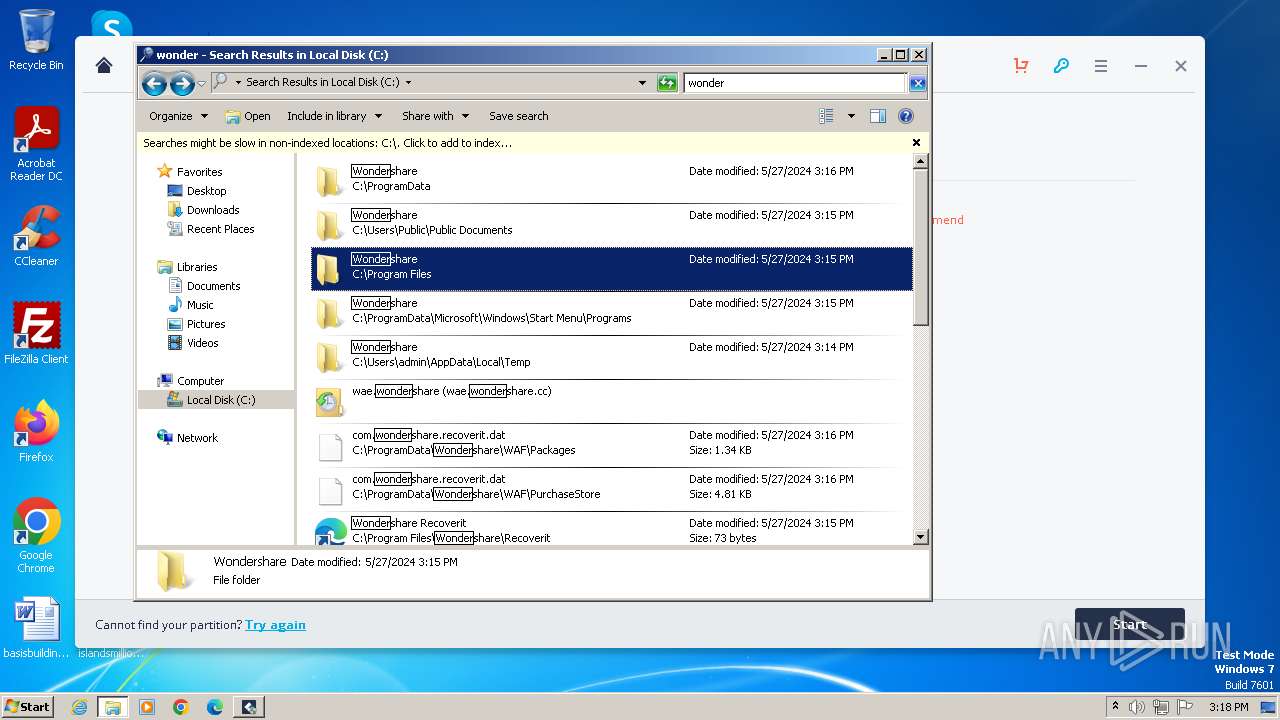This screenshot has height=720, width=1280.
Task: Expand breadcrumb arrow after Local Disk (C:)
Action: coord(408,83)
